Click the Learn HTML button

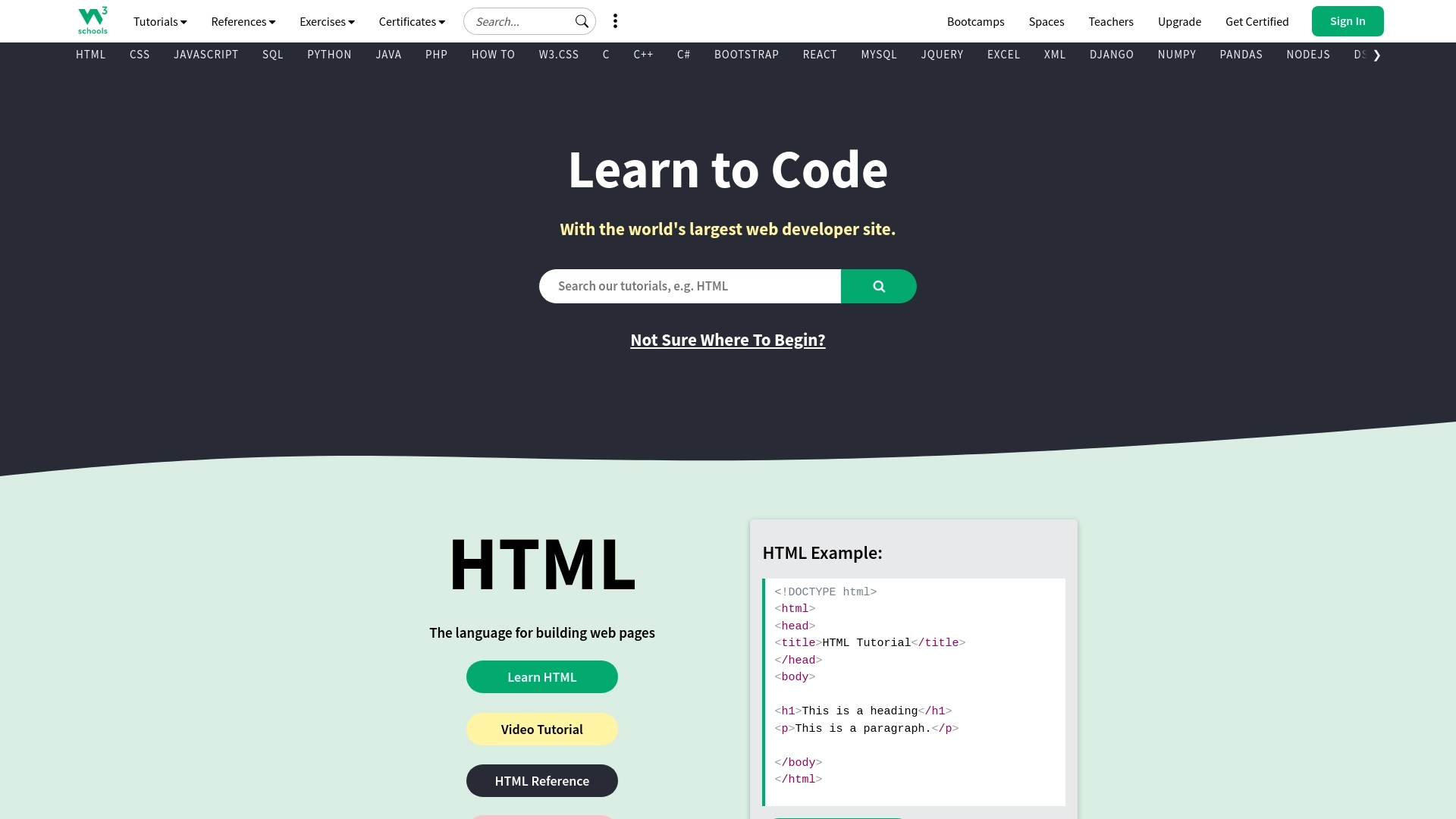click(542, 676)
